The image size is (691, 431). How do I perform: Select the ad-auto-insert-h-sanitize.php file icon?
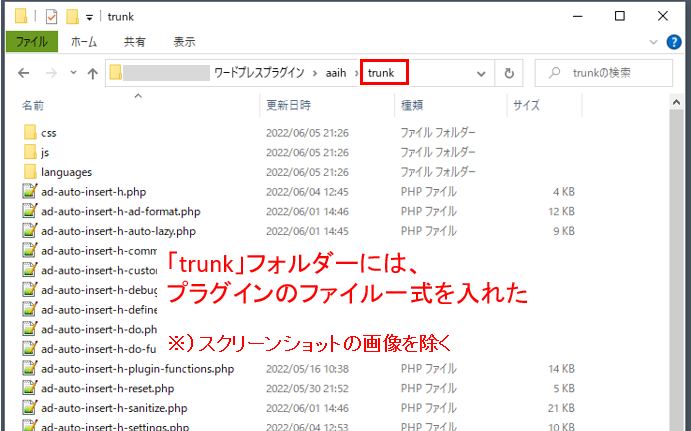tap(30, 408)
